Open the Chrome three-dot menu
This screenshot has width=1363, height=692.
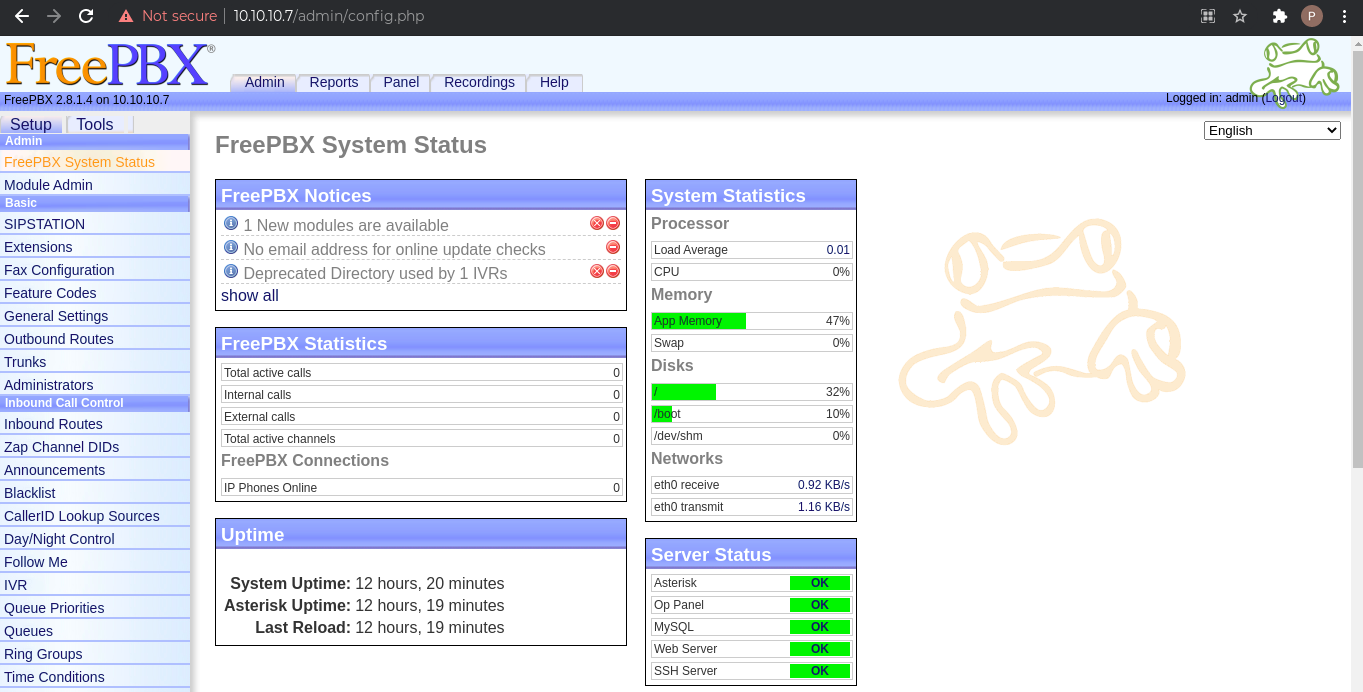pos(1344,16)
